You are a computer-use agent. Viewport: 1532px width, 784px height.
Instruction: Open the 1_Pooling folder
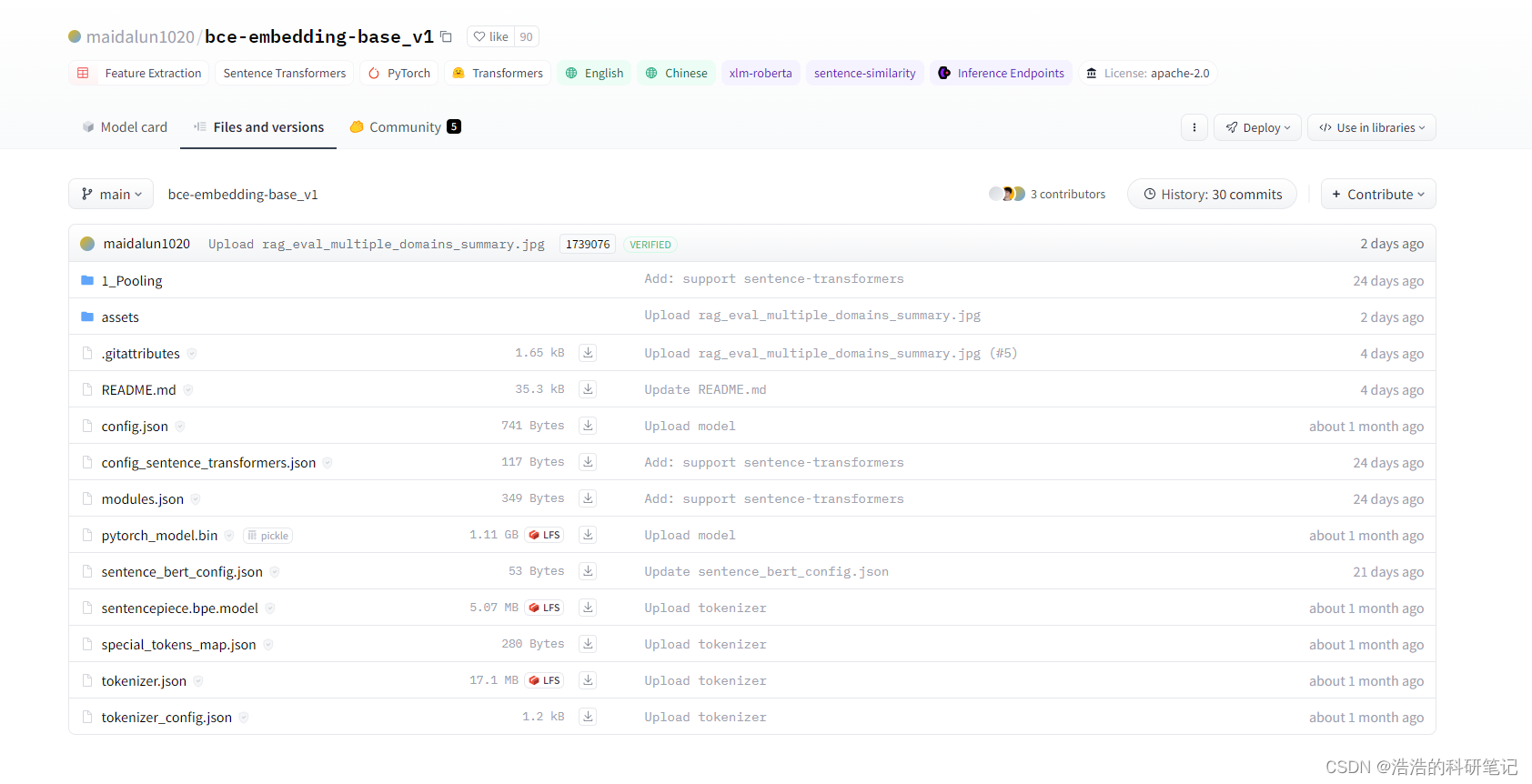tap(132, 280)
